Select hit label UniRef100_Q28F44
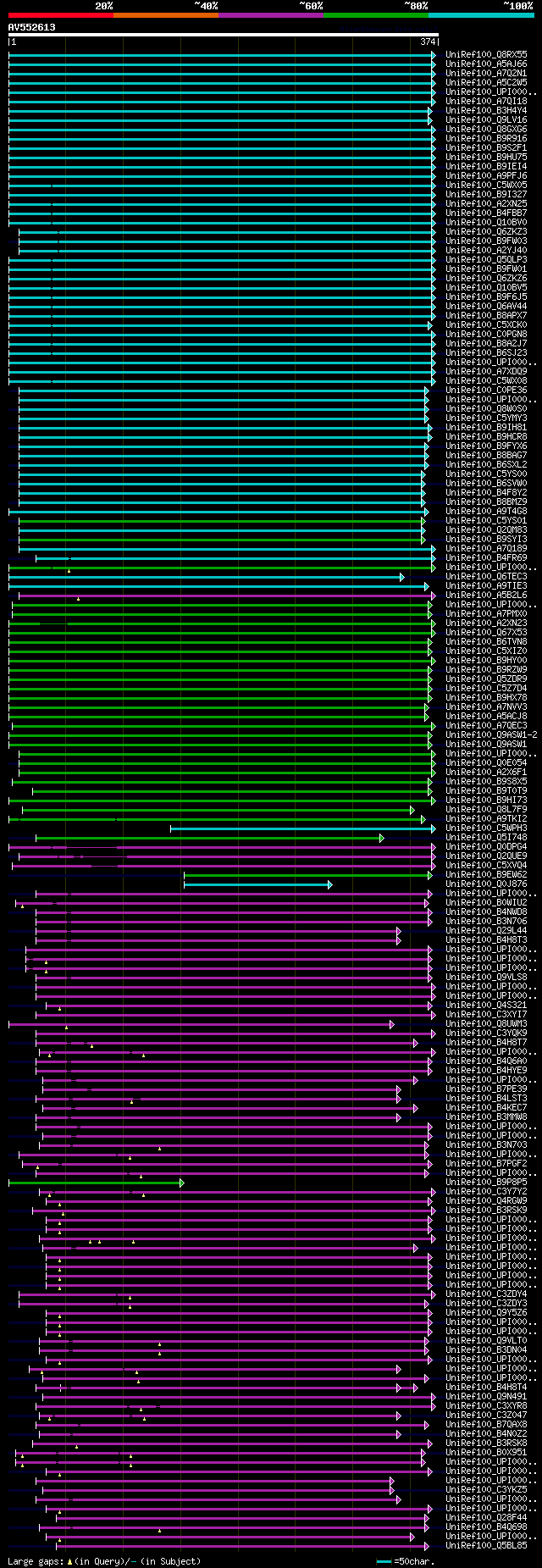 tap(486, 1518)
